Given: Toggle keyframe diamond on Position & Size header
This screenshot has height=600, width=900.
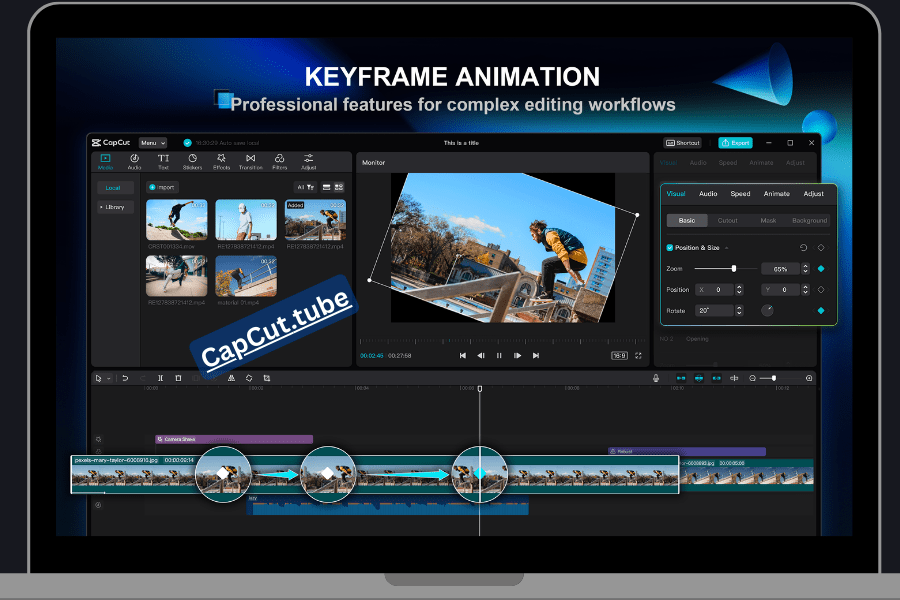Looking at the screenshot, I should [821, 247].
